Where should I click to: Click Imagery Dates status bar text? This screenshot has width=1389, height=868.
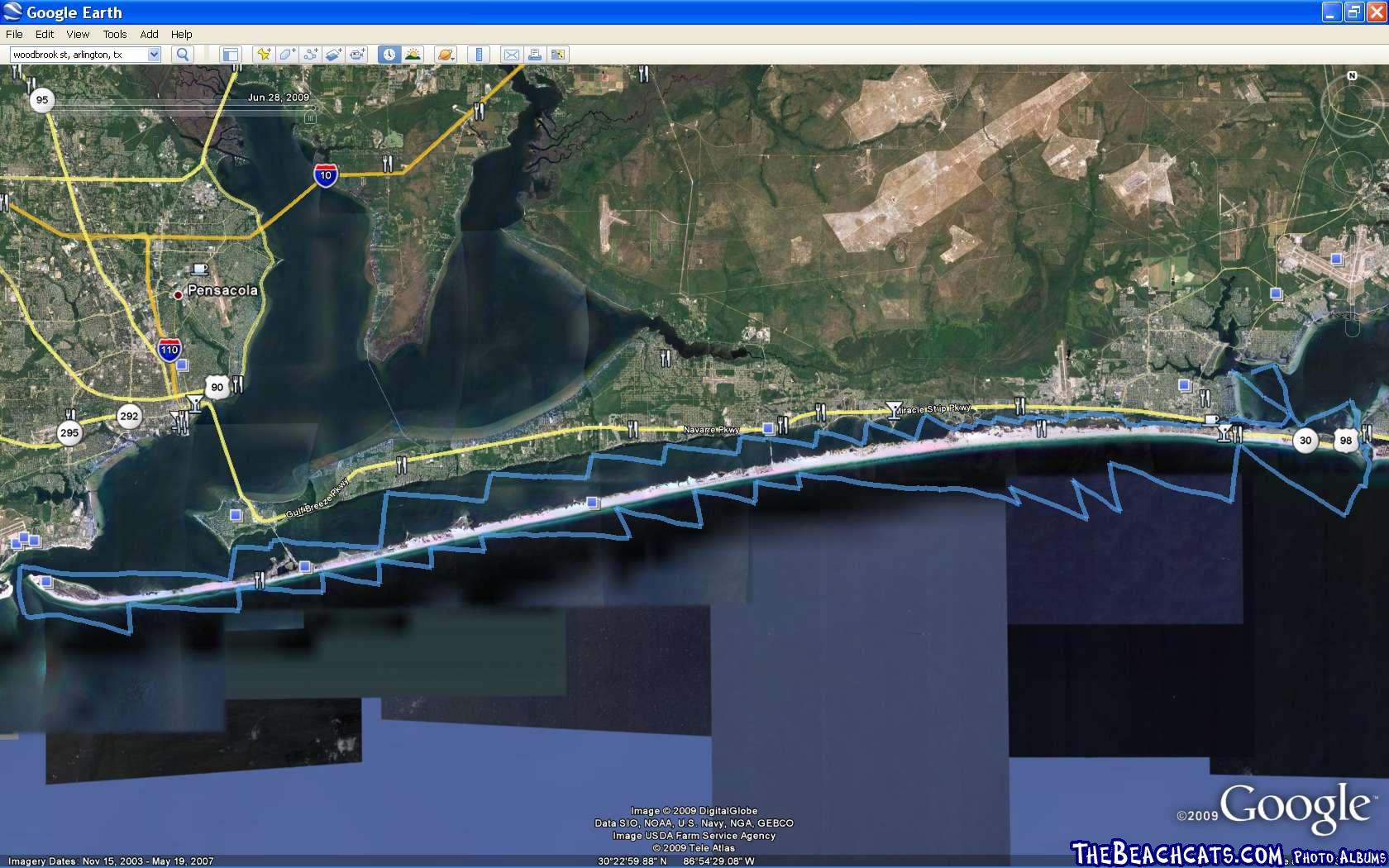pos(111,861)
